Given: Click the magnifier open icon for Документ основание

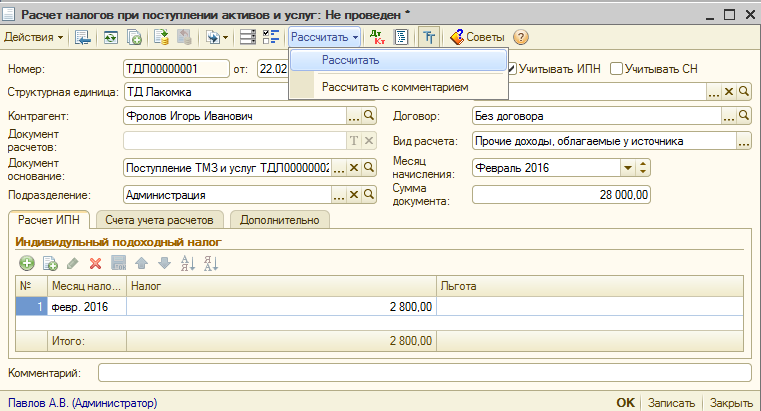Looking at the screenshot, I should (x=369, y=168).
